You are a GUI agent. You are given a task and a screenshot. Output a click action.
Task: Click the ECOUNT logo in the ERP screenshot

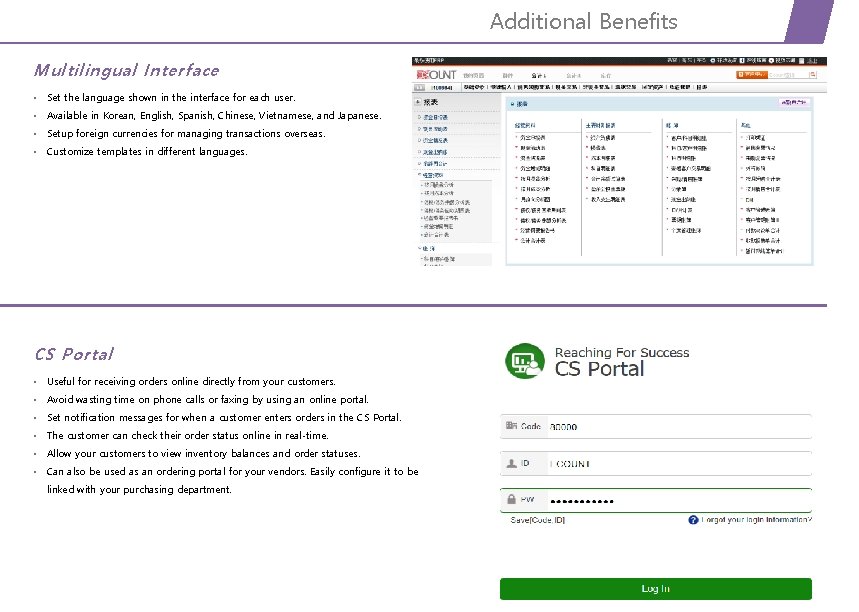click(436, 75)
